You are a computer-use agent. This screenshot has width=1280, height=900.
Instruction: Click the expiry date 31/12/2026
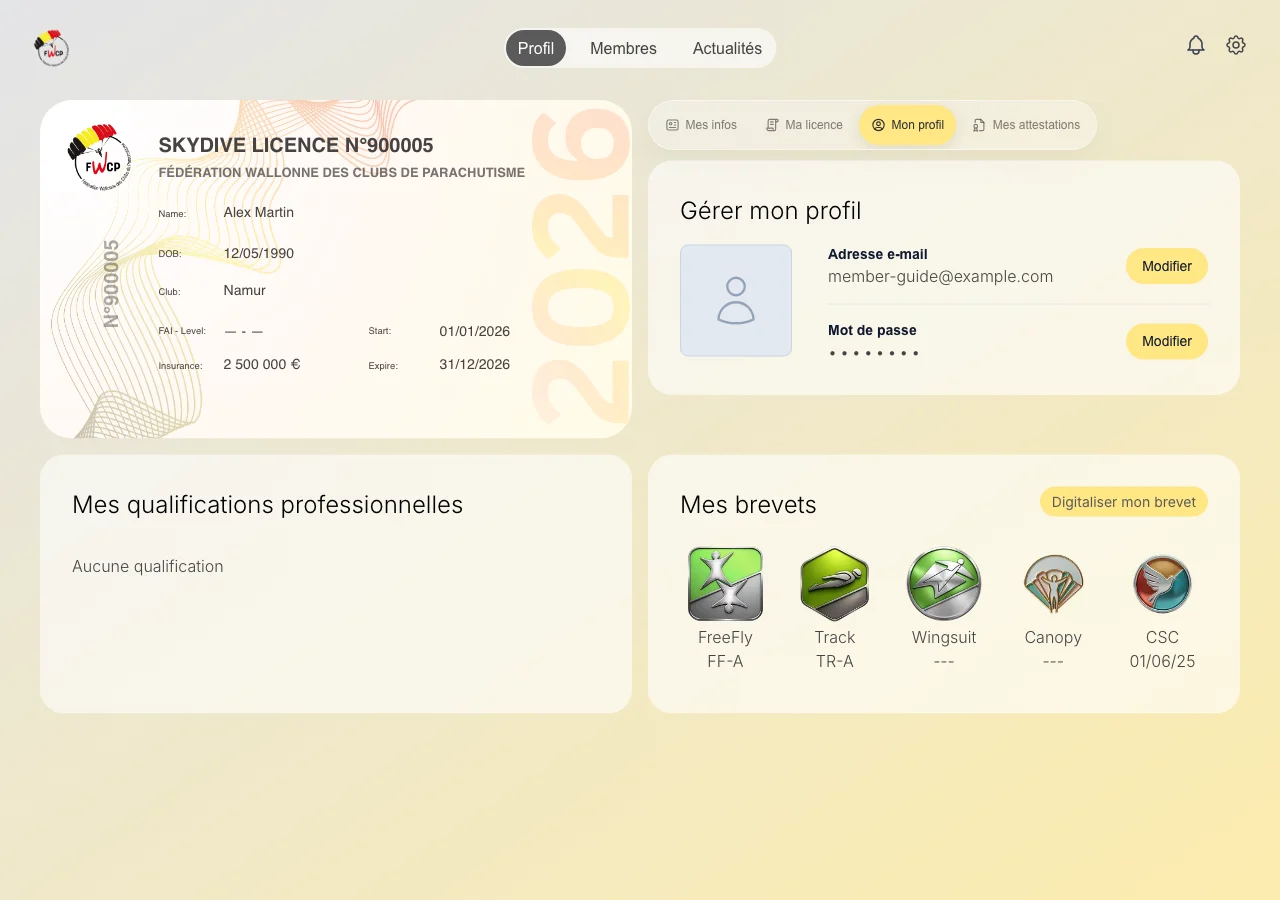475,364
